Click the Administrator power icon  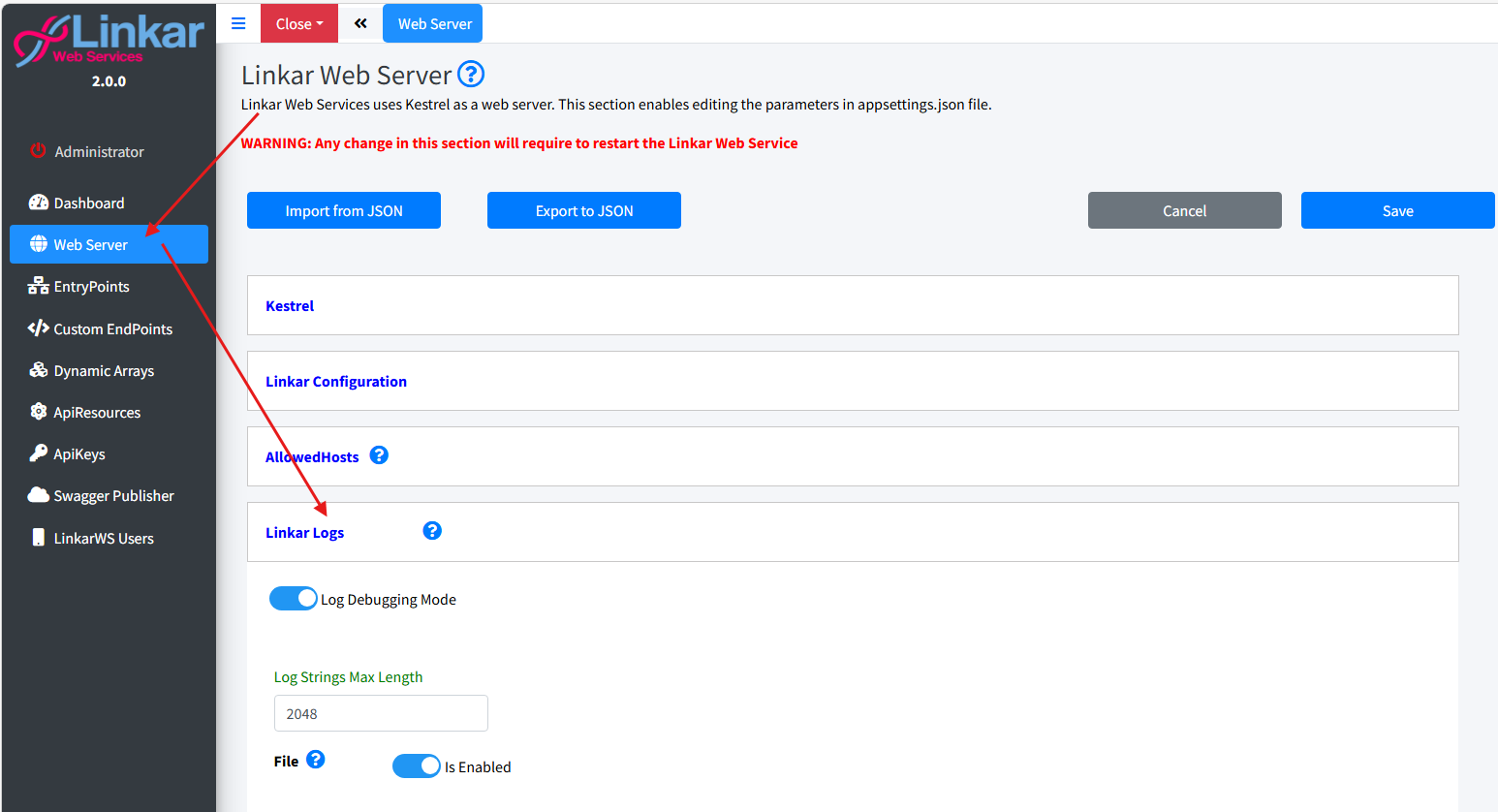click(39, 151)
